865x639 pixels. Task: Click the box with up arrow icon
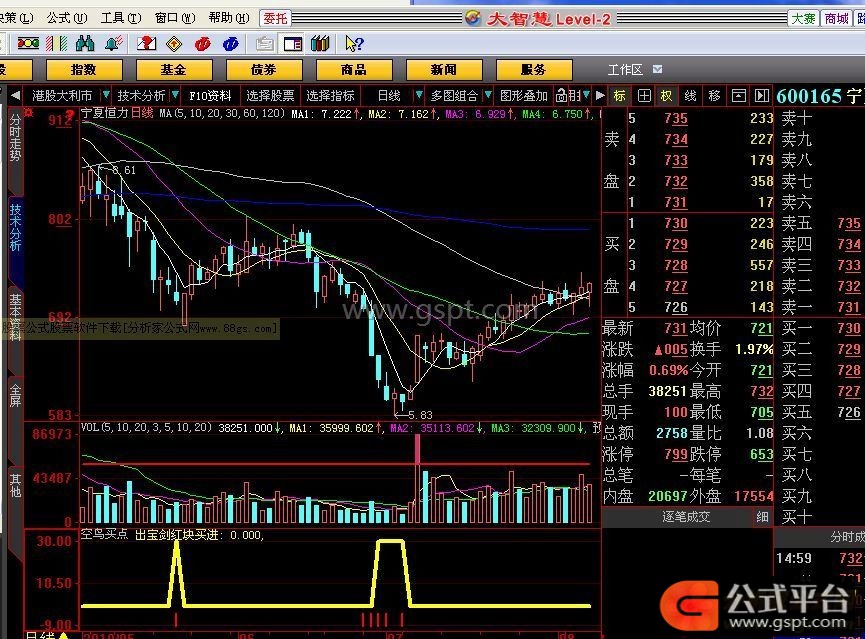click(x=738, y=96)
